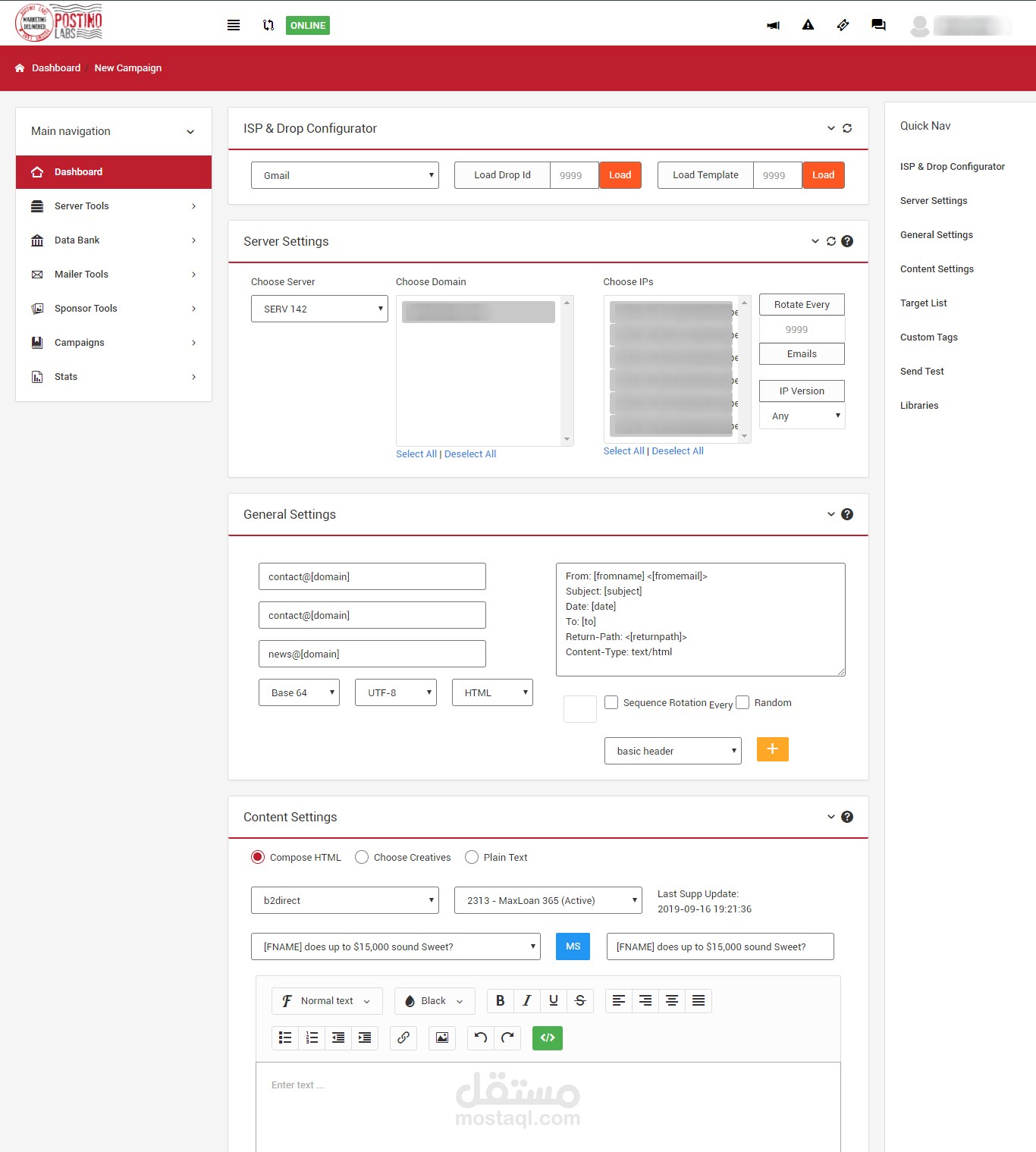The width and height of the screenshot is (1036, 1152).
Task: Insert a hyperlink in editor
Action: [403, 1037]
